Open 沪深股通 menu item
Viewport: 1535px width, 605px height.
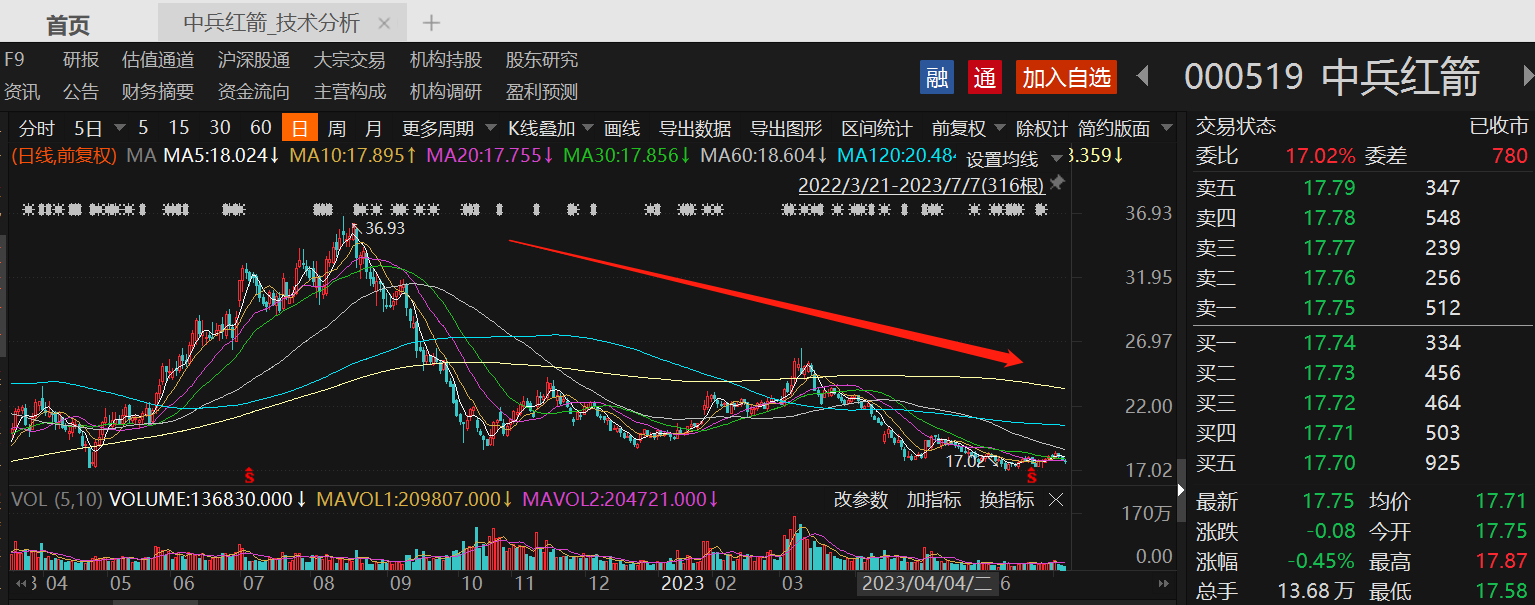[254, 60]
